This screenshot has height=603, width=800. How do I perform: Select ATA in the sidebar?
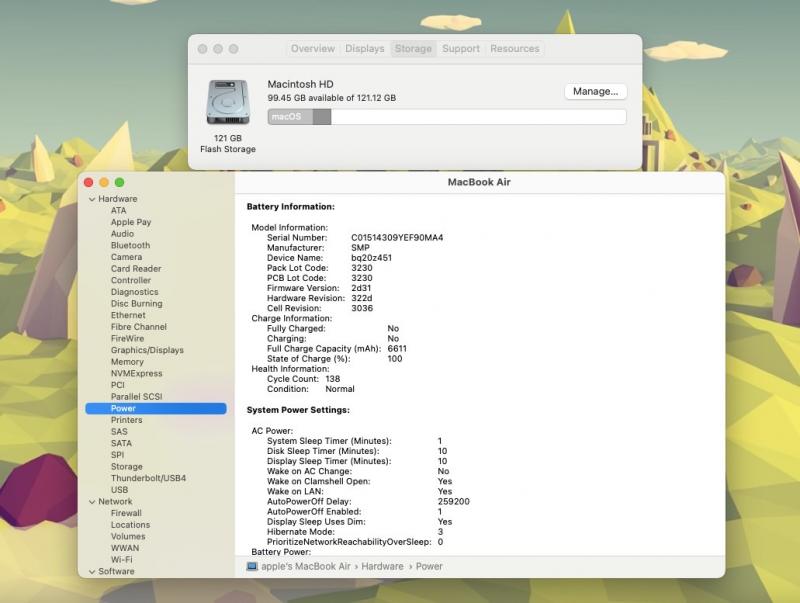118,210
